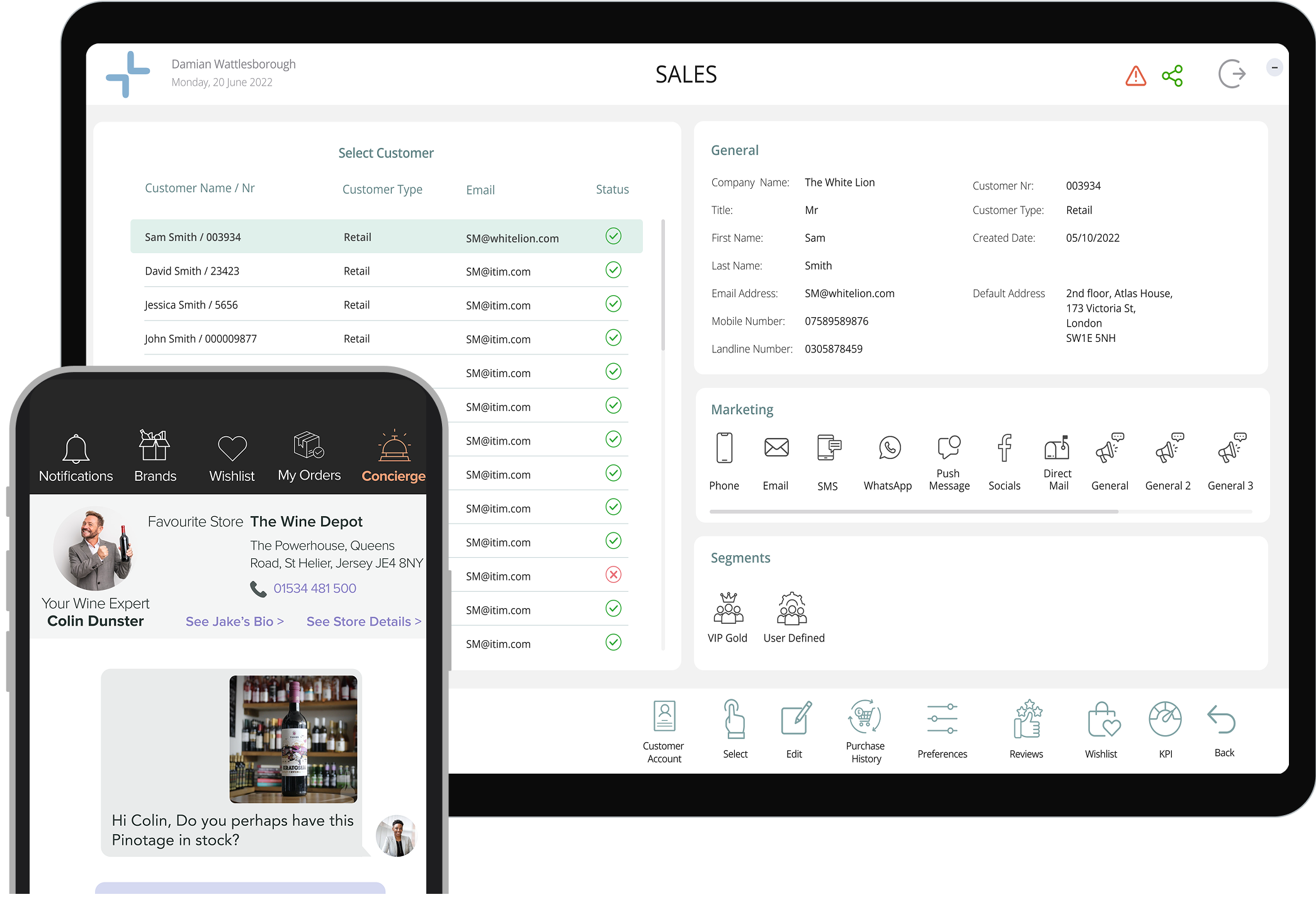This screenshot has height=897, width=1316.
Task: Sort by the Status column header
Action: pos(612,189)
